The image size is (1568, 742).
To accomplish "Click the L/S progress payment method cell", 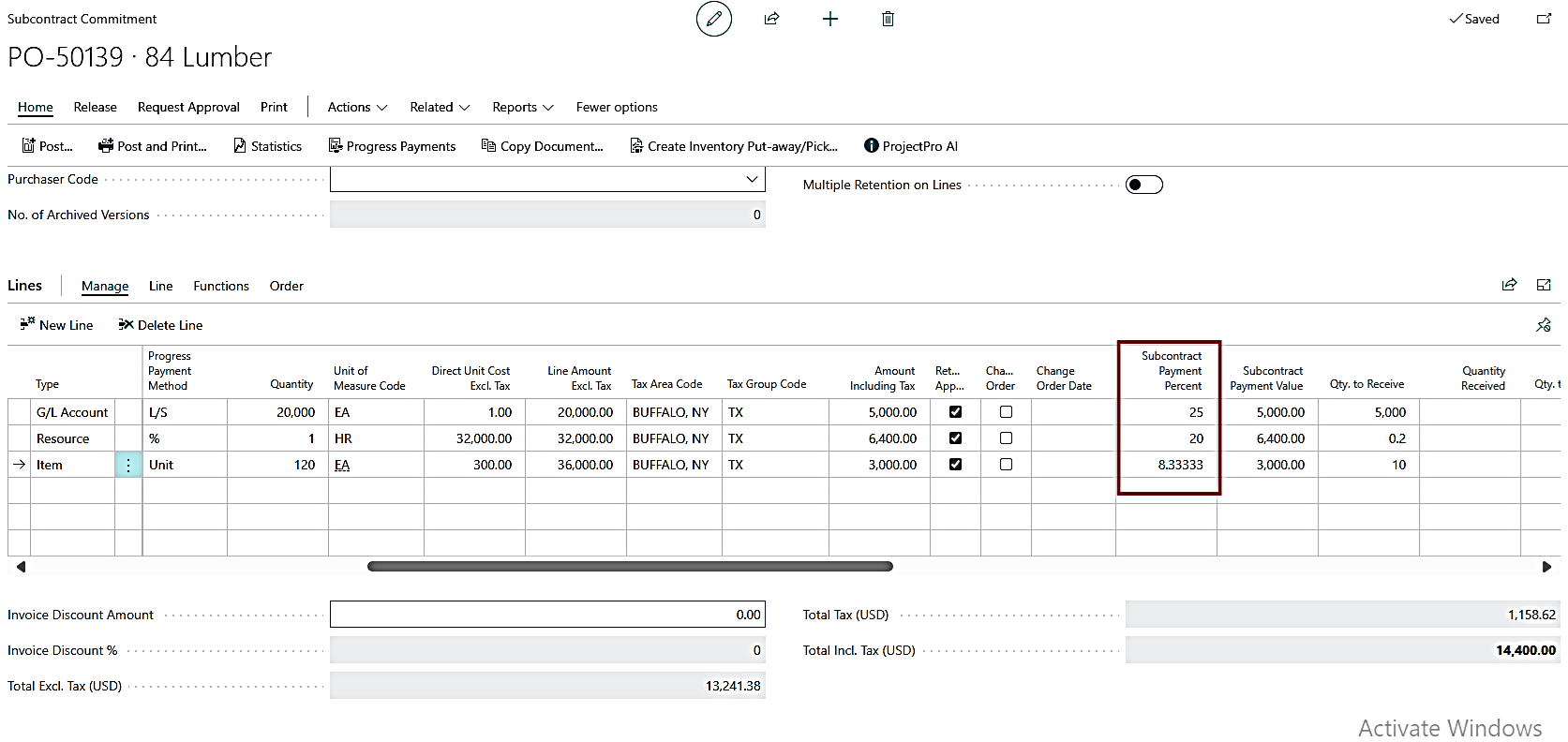I will click(x=185, y=412).
